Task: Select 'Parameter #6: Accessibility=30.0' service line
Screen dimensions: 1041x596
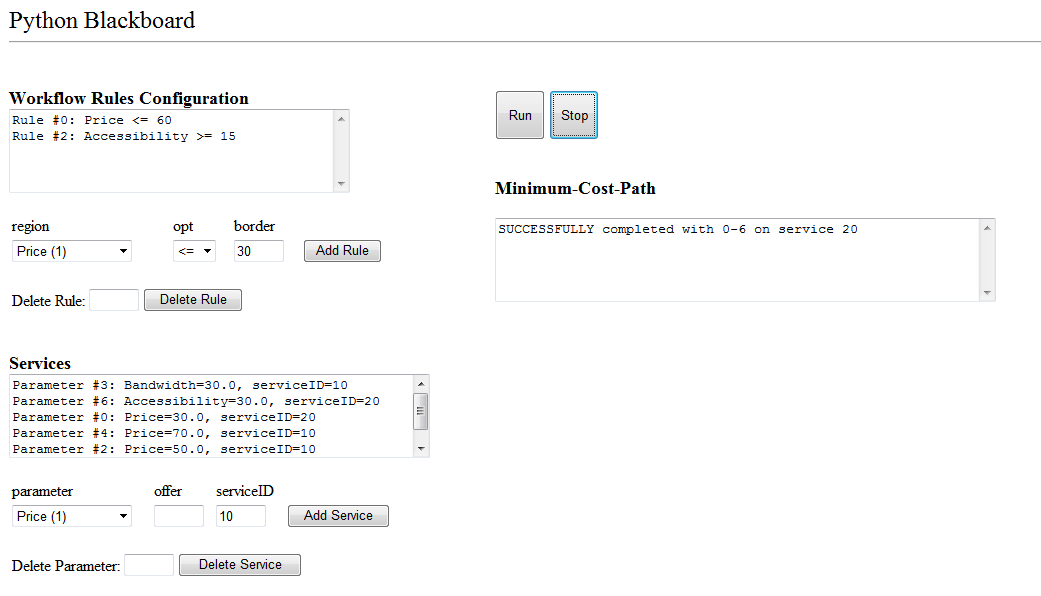Action: click(196, 401)
